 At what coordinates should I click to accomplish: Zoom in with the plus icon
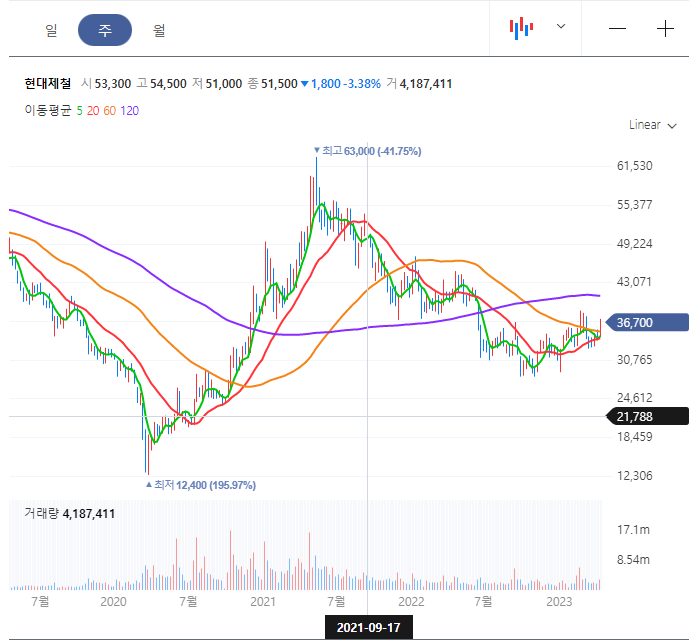point(665,29)
